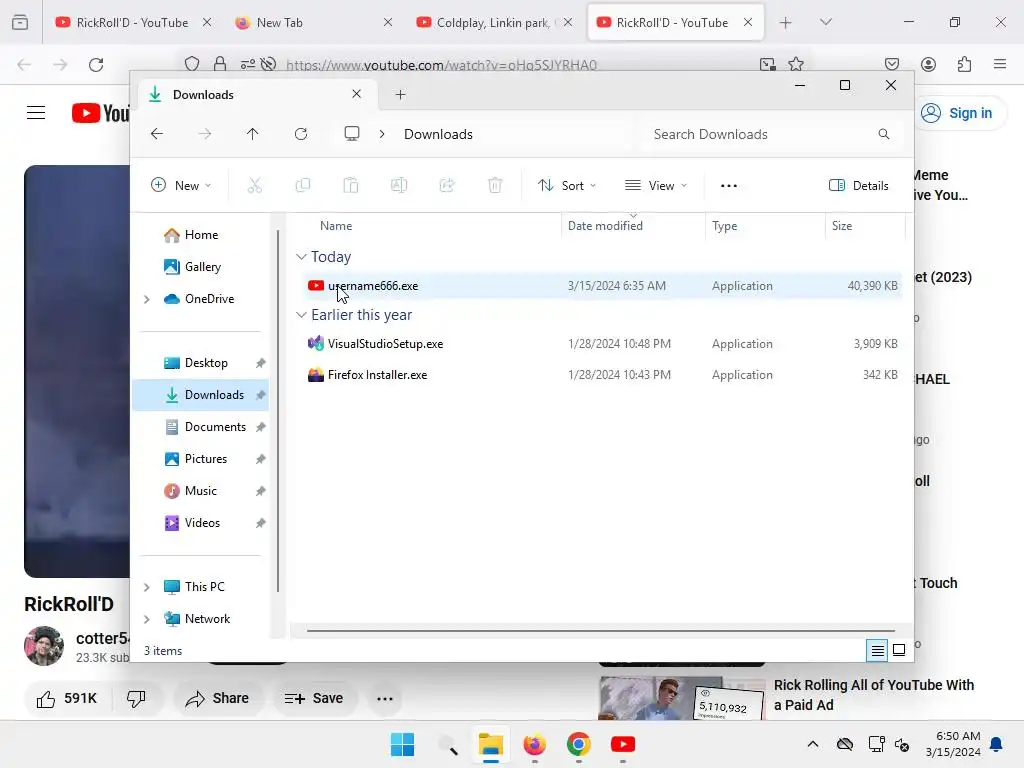The height and width of the screenshot is (768, 1024).
Task: Like the RickRoll'D video with thumbs up
Action: pyautogui.click(x=67, y=699)
